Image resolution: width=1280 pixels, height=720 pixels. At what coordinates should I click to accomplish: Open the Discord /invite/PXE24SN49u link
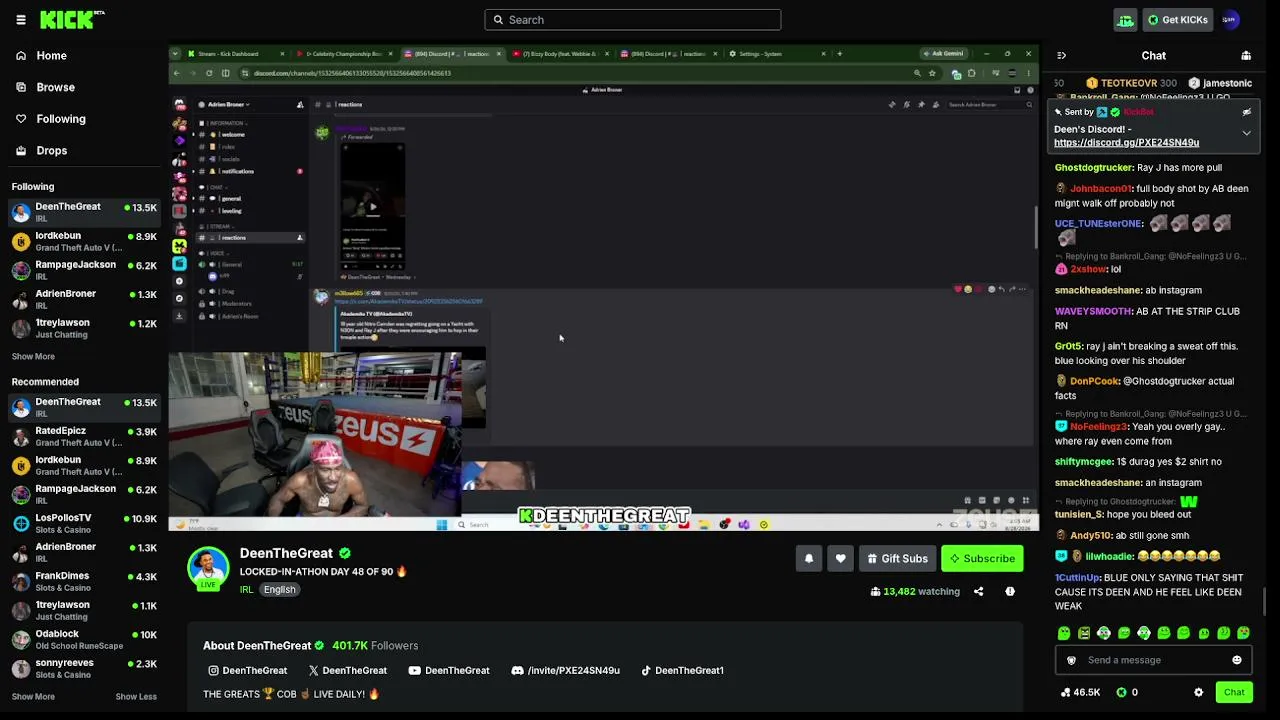tap(565, 671)
